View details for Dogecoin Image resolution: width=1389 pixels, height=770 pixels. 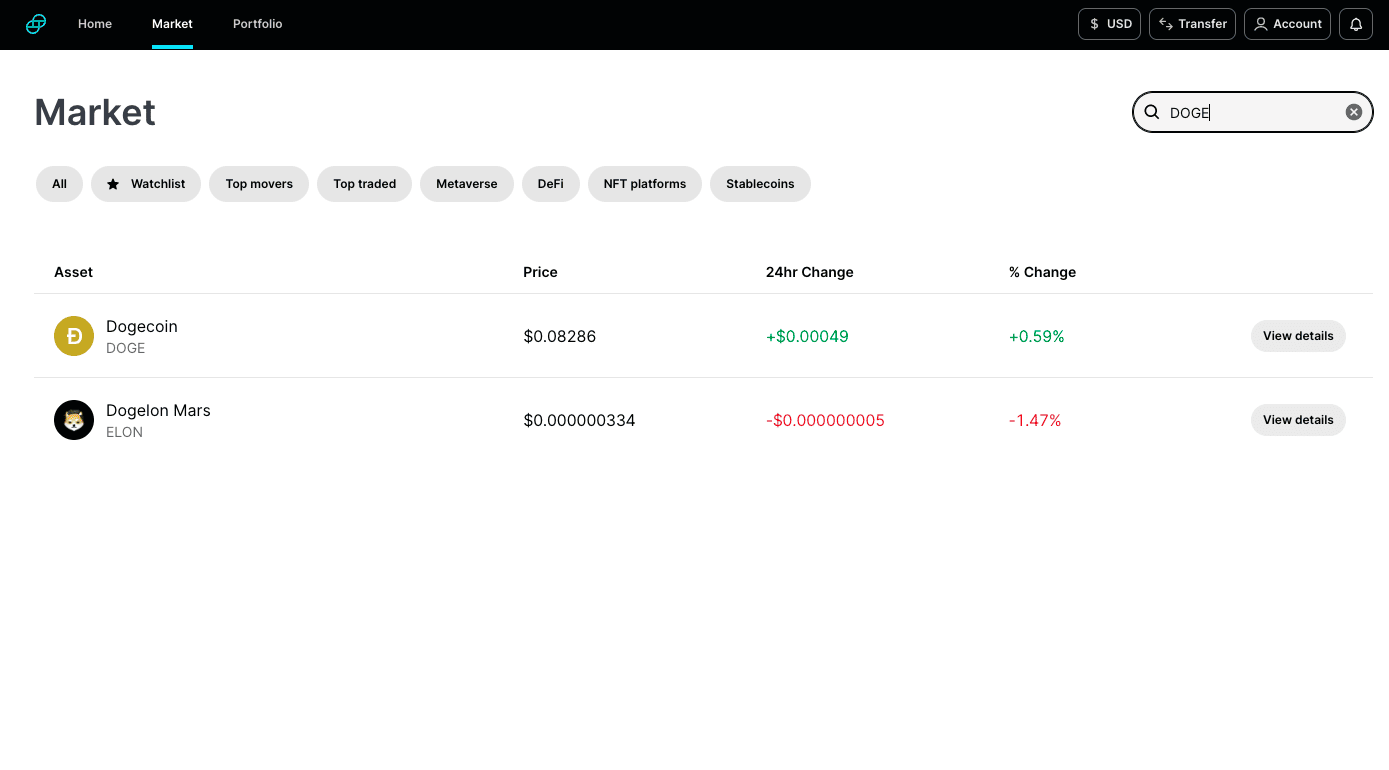pos(1298,336)
